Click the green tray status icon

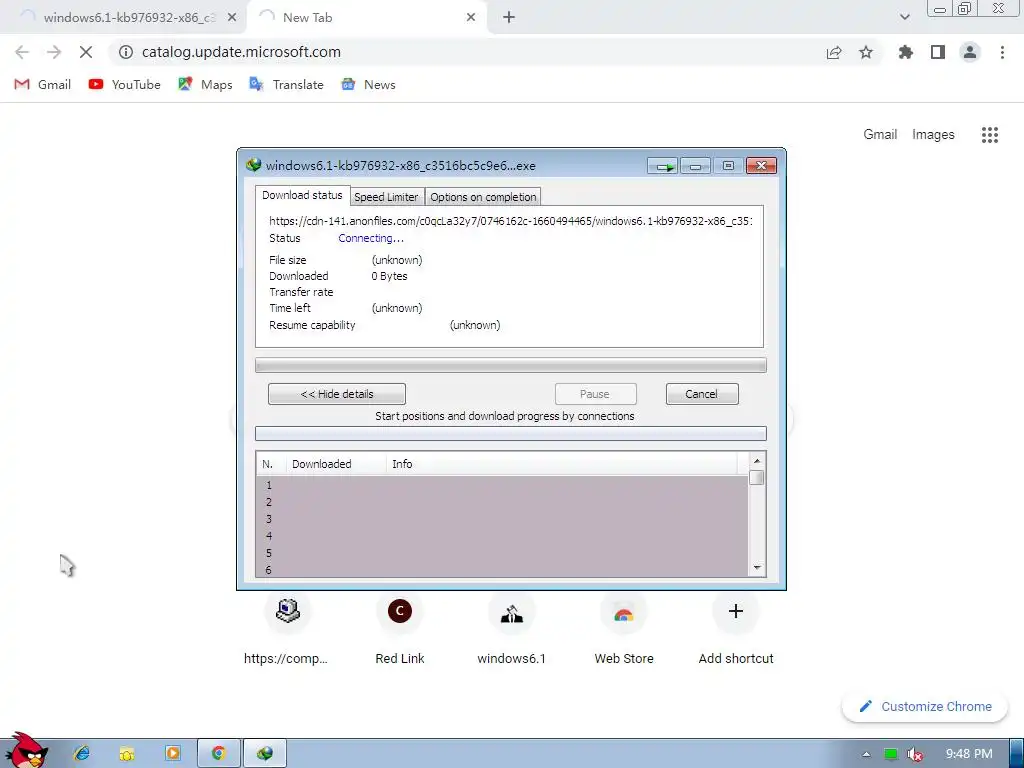(x=891, y=754)
